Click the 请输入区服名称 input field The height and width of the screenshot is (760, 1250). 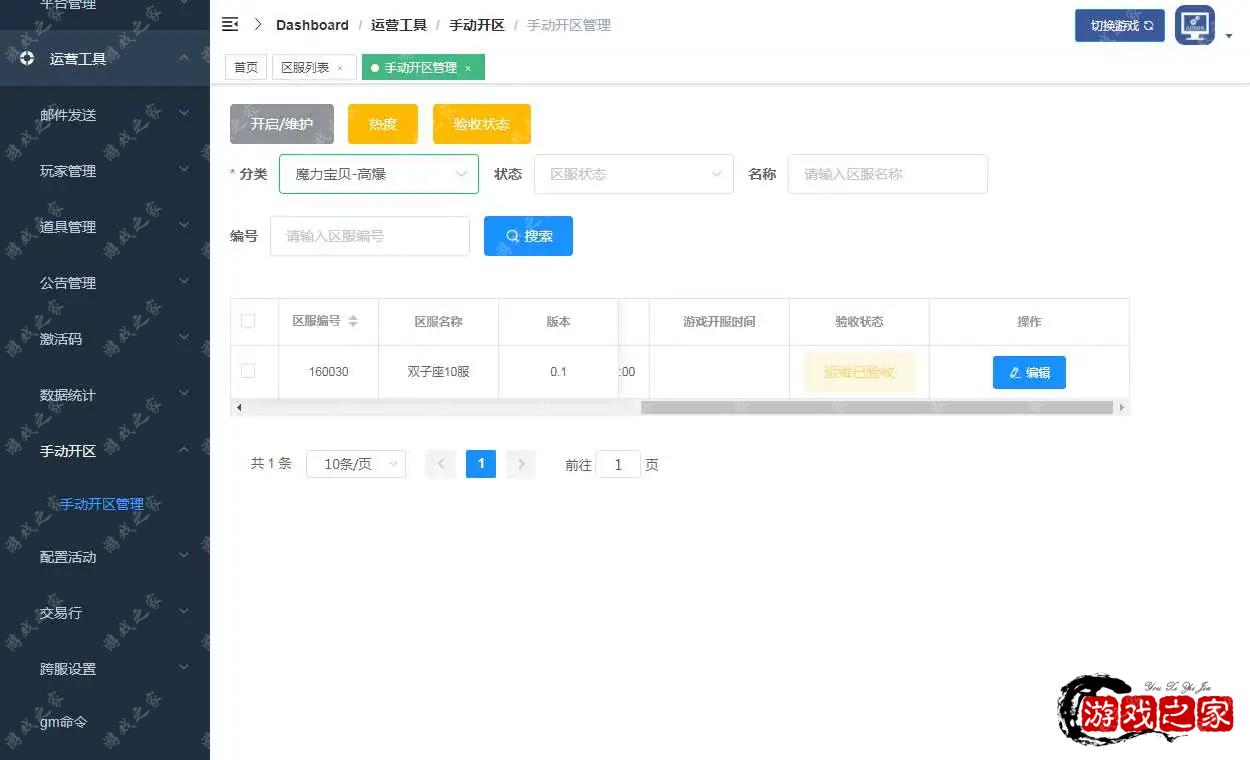click(887, 174)
